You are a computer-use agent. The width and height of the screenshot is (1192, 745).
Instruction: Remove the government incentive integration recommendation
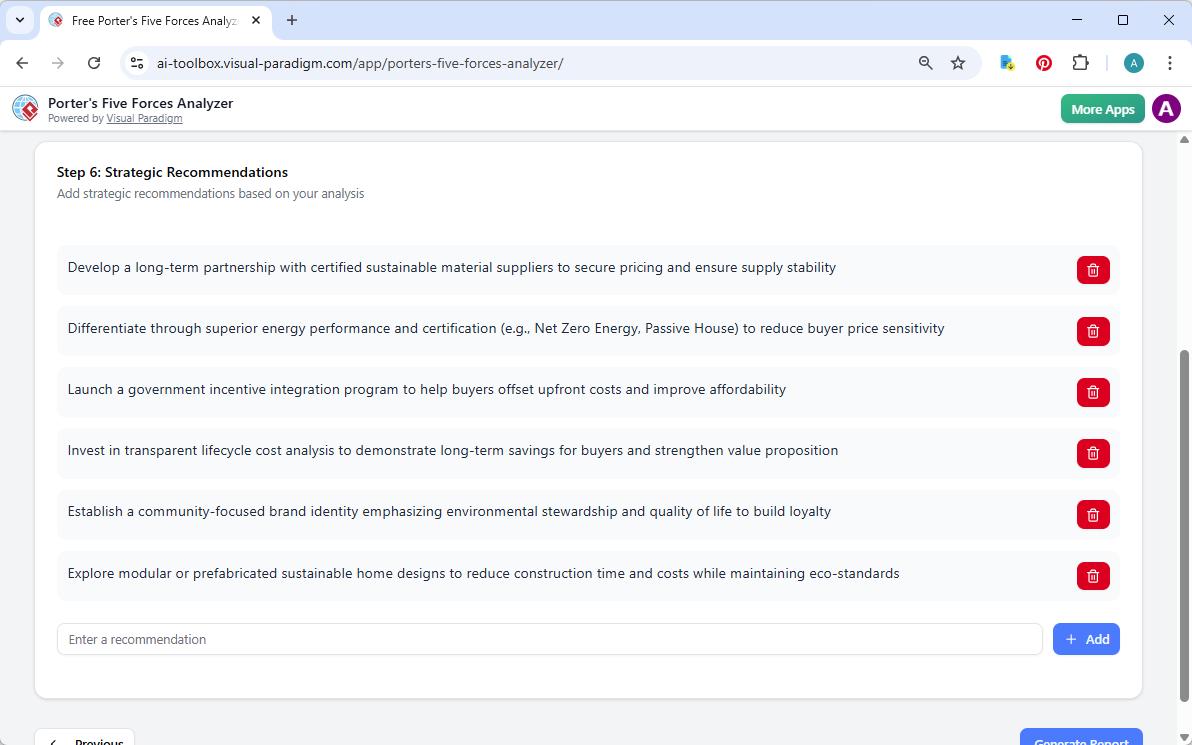coord(1093,392)
